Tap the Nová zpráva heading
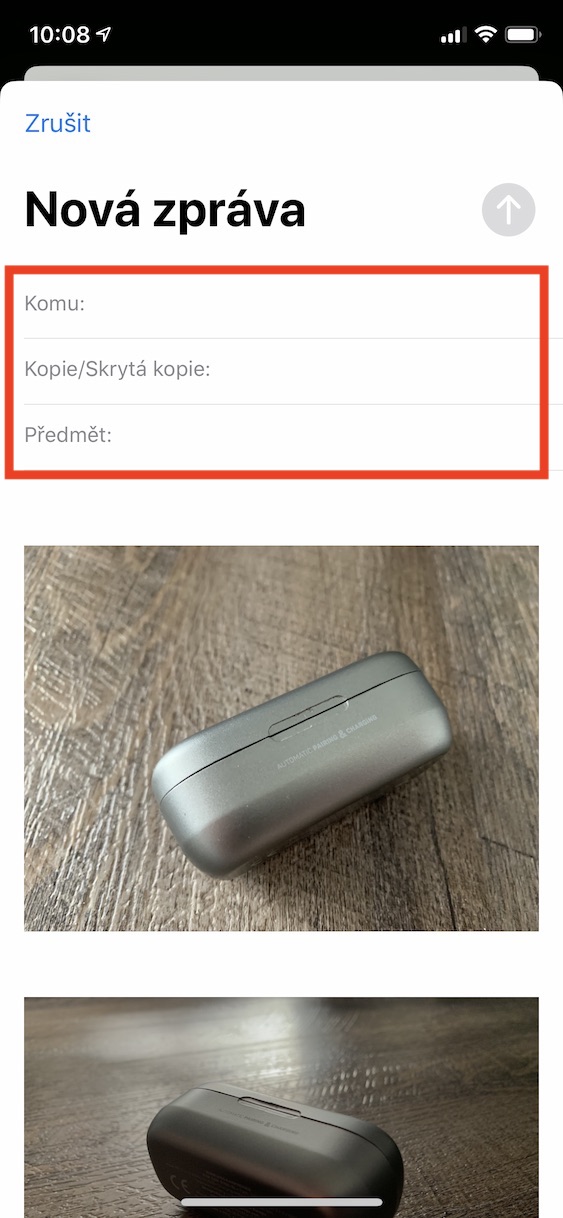The width and height of the screenshot is (563, 1218). [165, 210]
